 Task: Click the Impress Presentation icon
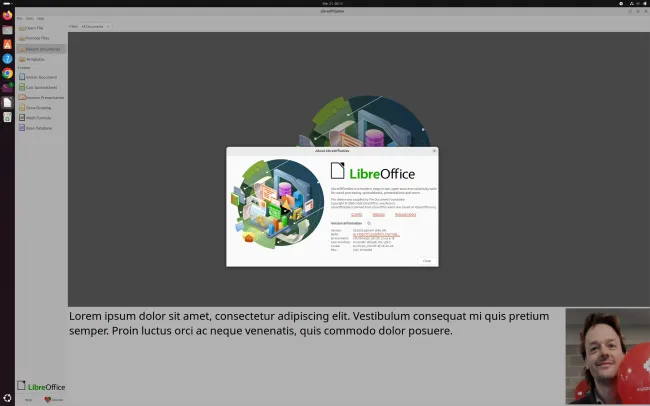point(22,97)
